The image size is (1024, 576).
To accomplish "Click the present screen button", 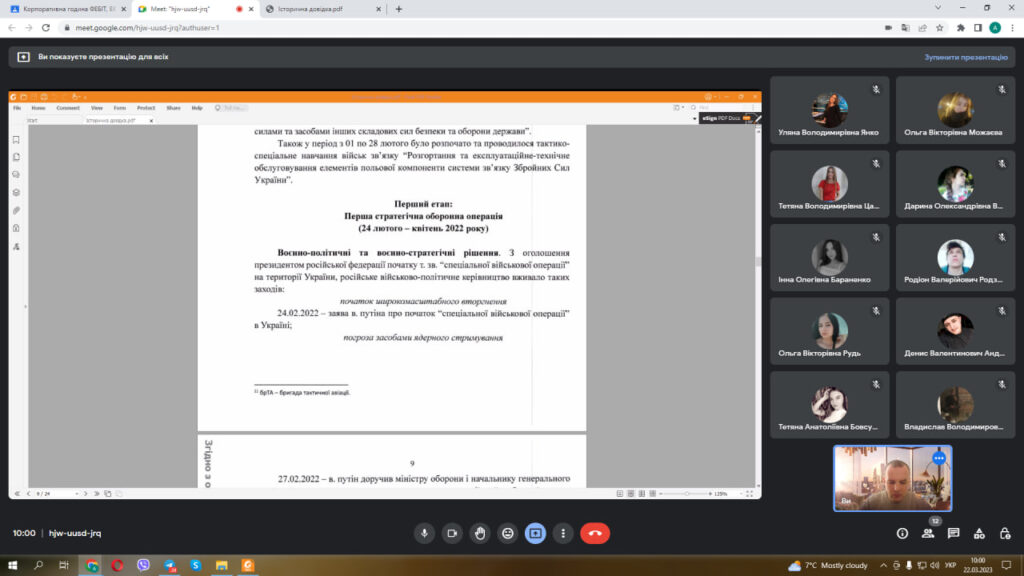I will [x=536, y=533].
